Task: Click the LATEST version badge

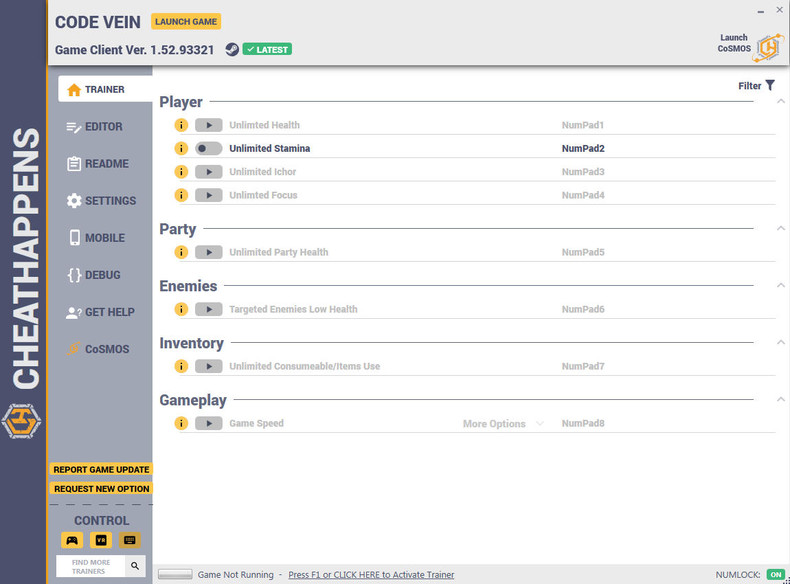Action: pyautogui.click(x=267, y=49)
